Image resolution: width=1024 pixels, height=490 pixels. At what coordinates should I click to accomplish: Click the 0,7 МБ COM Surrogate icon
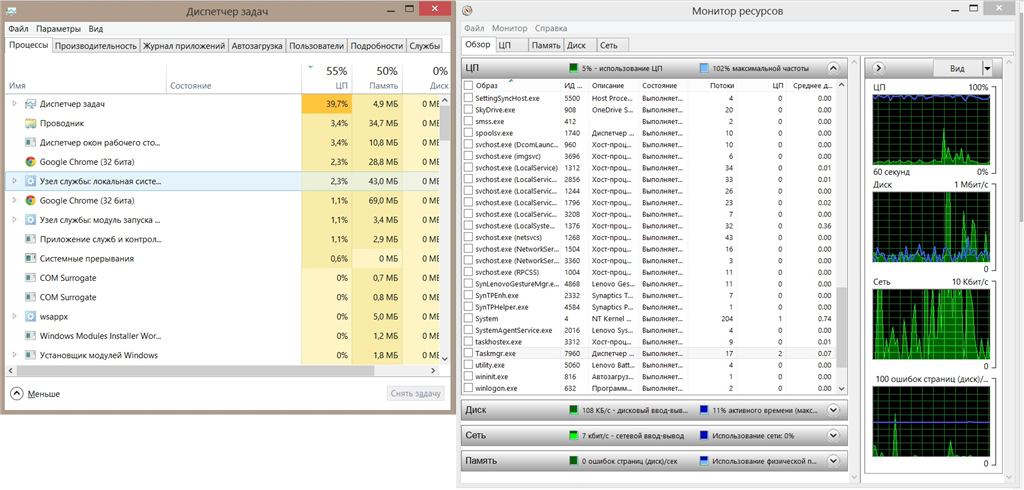tap(30, 278)
